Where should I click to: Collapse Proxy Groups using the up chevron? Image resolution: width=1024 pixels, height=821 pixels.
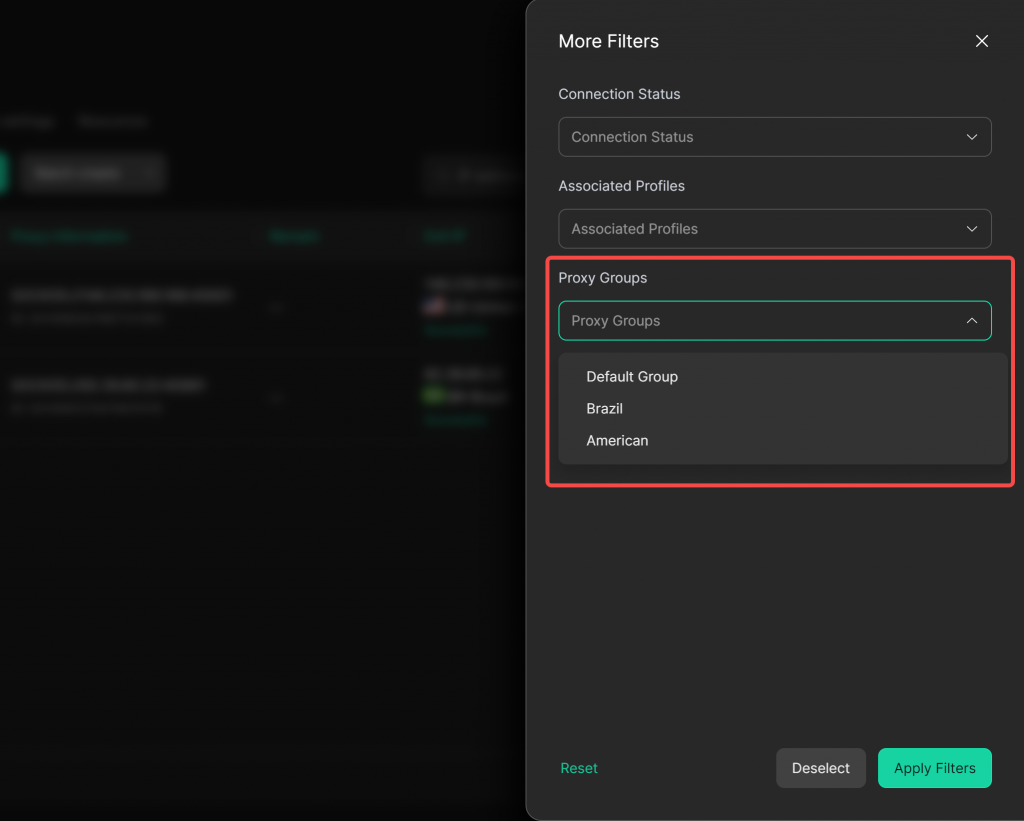click(x=971, y=321)
